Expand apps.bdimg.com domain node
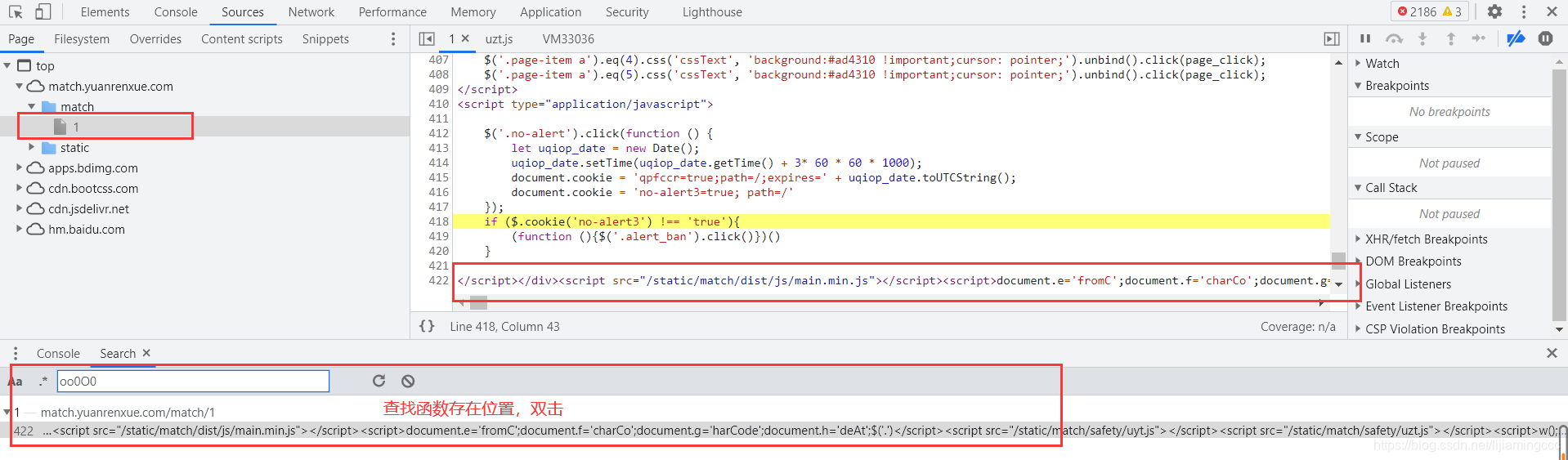 [x=19, y=167]
